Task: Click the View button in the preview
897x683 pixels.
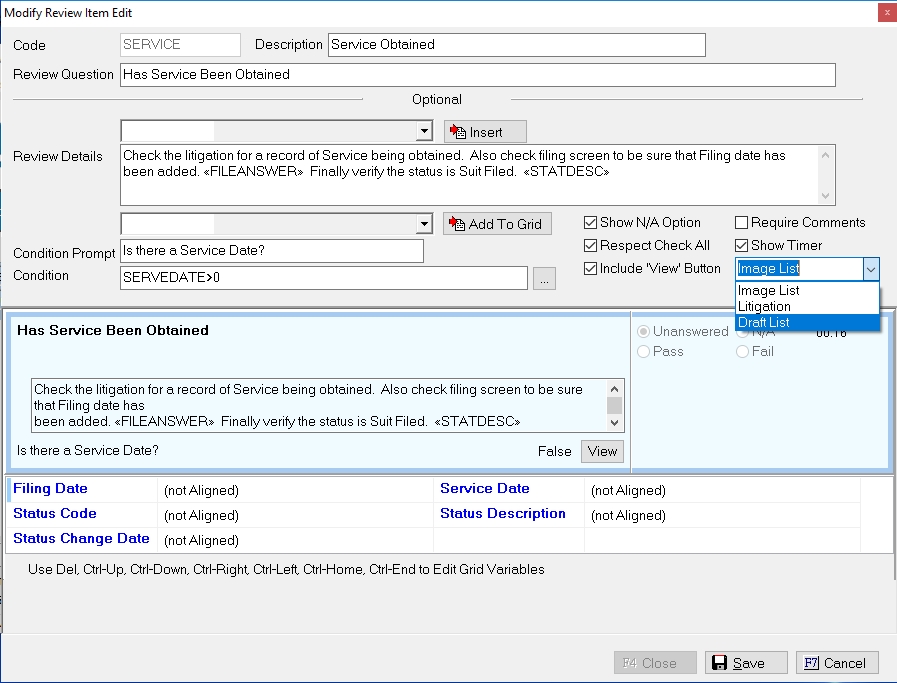Action: click(x=602, y=451)
